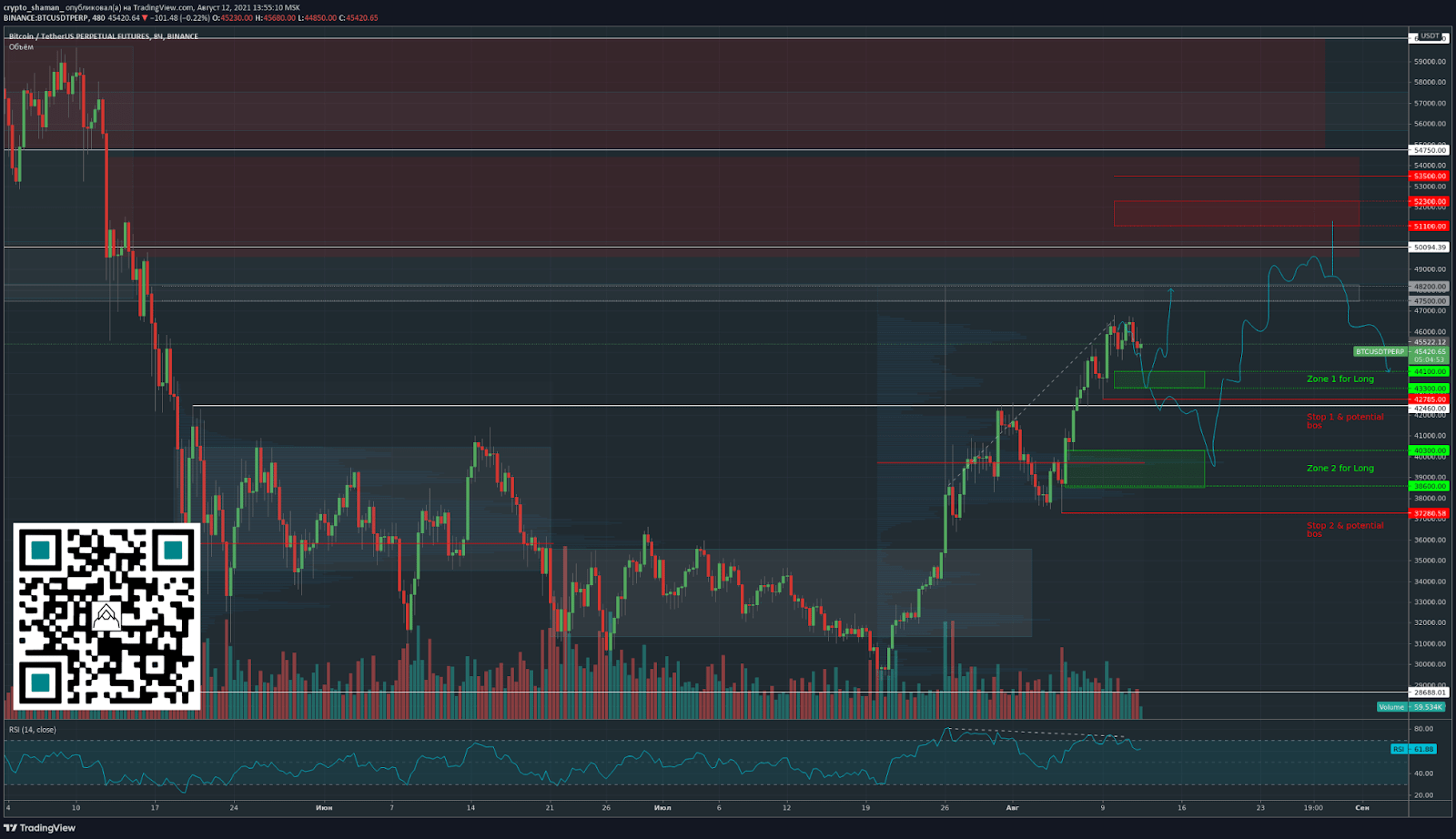Click the green 43300.00 price label
This screenshot has width=1456, height=839.
coord(1429,389)
